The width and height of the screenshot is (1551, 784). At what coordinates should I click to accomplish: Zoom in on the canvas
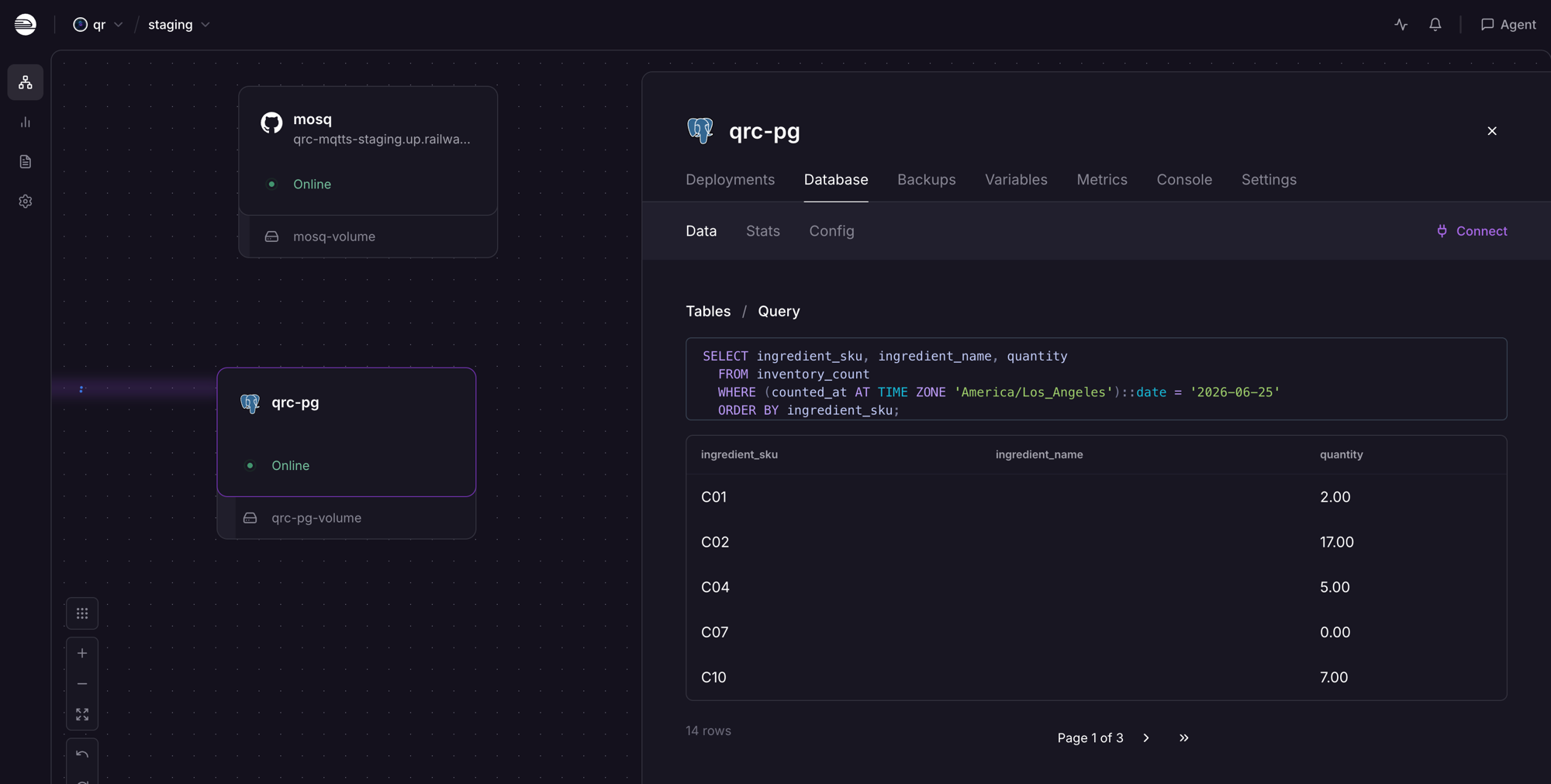pyautogui.click(x=82, y=653)
